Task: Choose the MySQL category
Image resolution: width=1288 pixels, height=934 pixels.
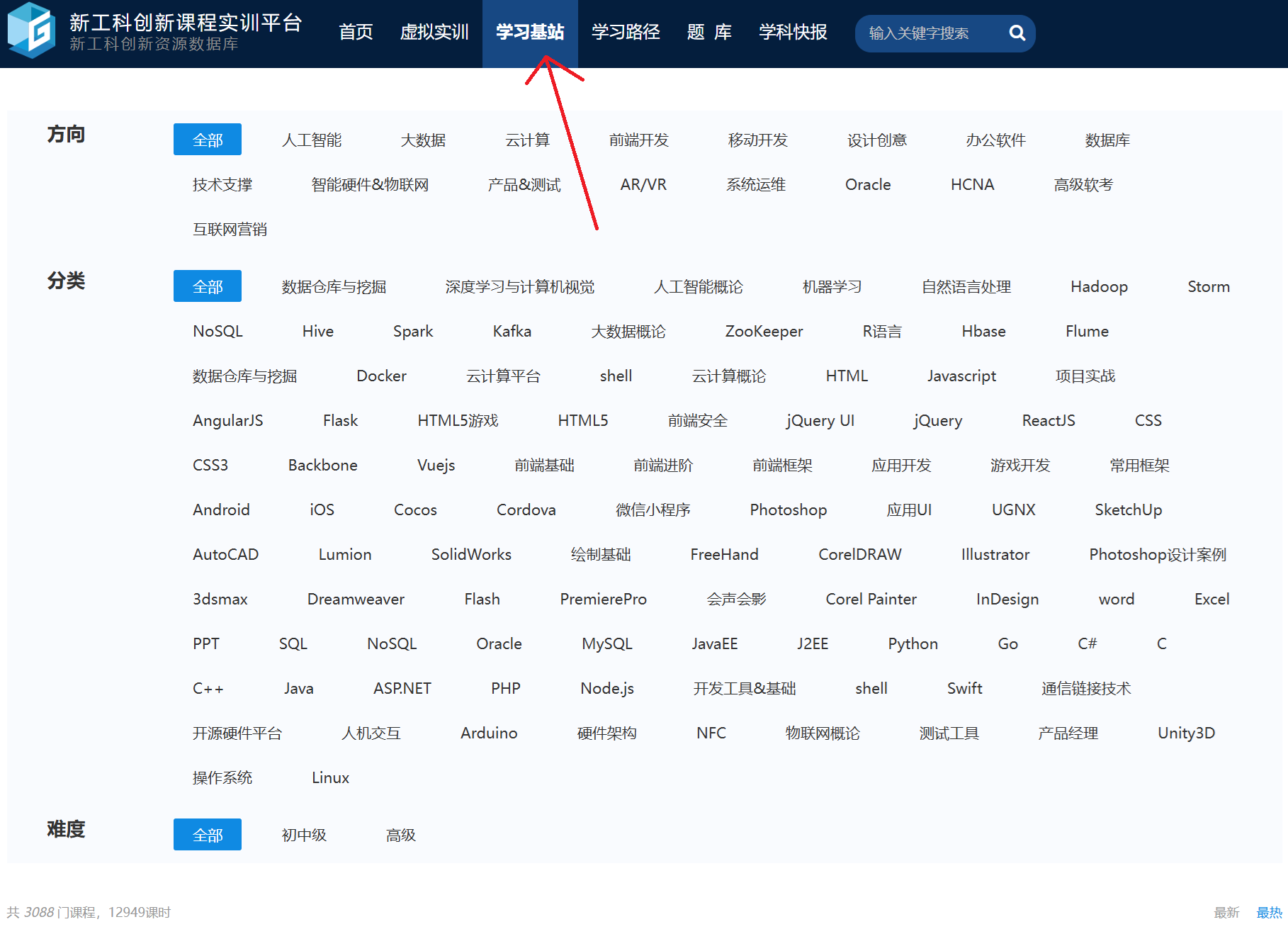Action: point(606,643)
